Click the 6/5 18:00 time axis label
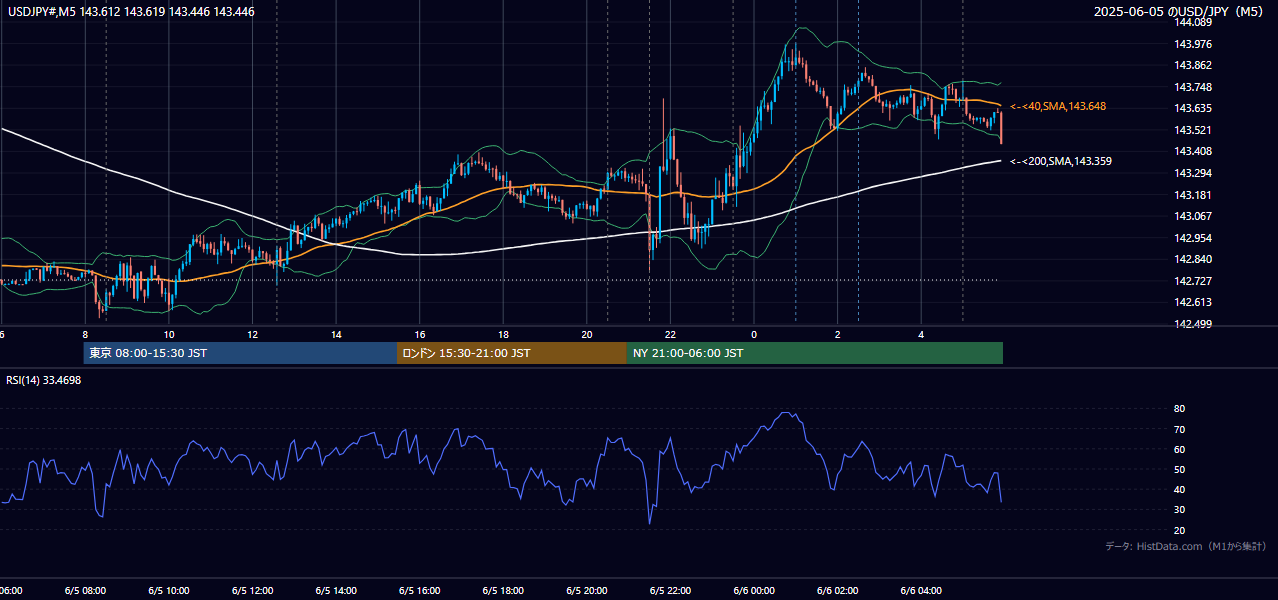 [x=503, y=590]
